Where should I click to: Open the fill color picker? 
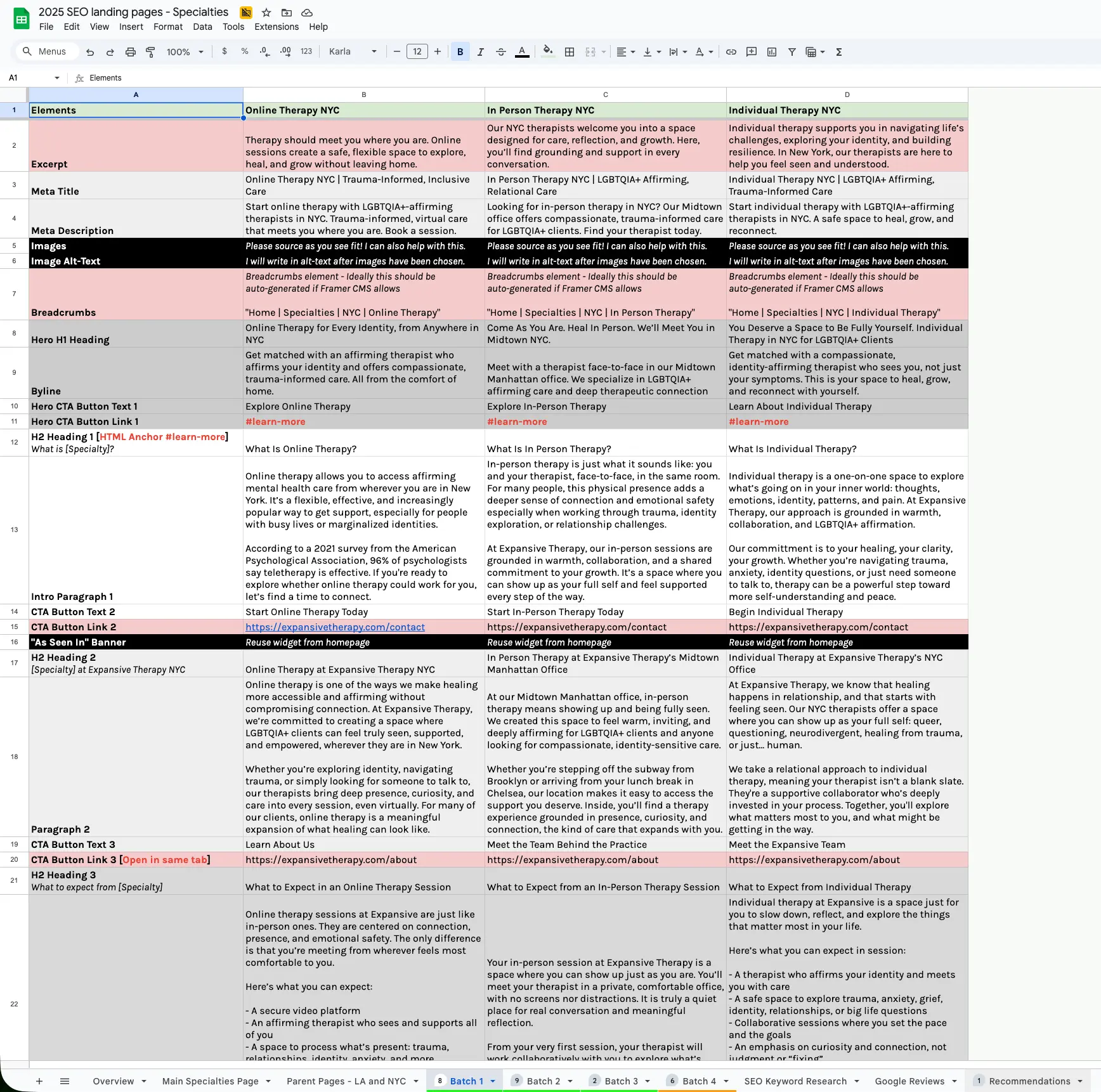548,52
